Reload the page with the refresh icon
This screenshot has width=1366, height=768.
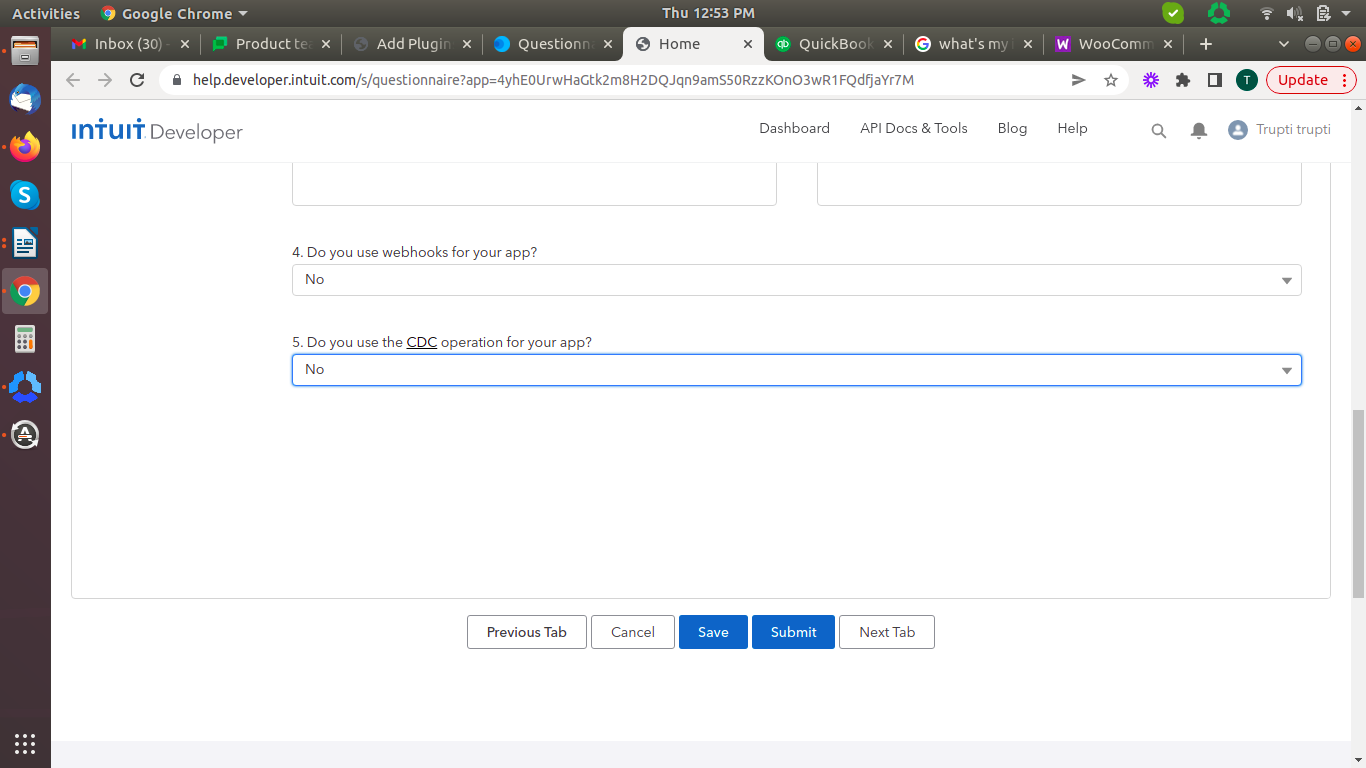(x=138, y=80)
